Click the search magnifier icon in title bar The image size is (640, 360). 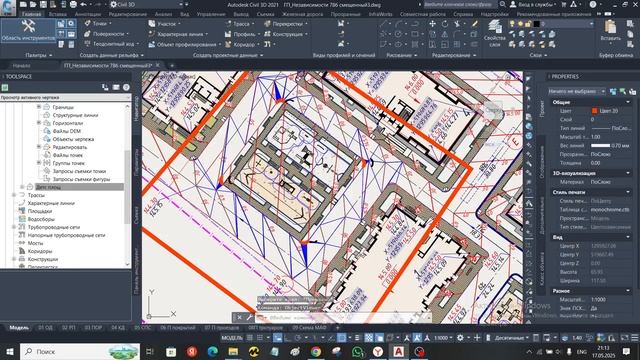click(502, 4)
